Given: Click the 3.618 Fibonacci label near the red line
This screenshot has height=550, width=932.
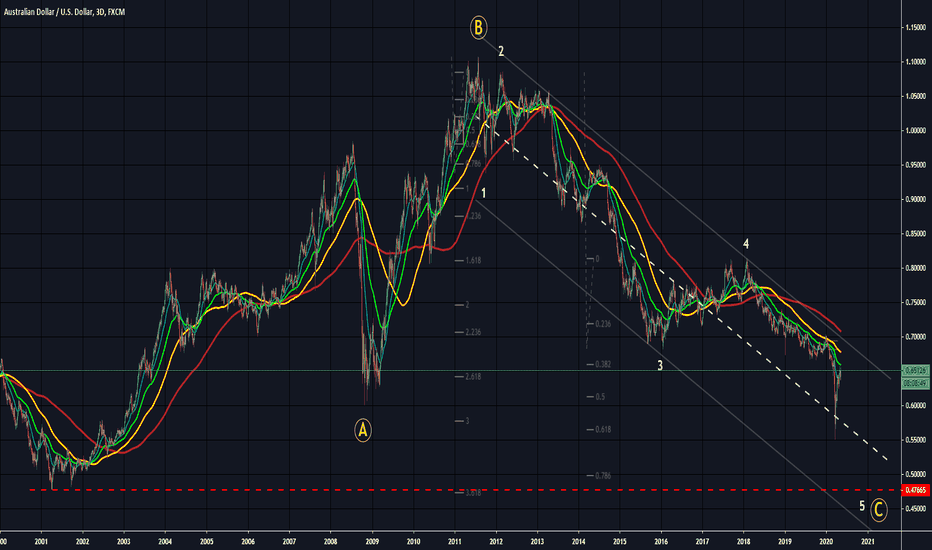Looking at the screenshot, I should pos(474,493).
